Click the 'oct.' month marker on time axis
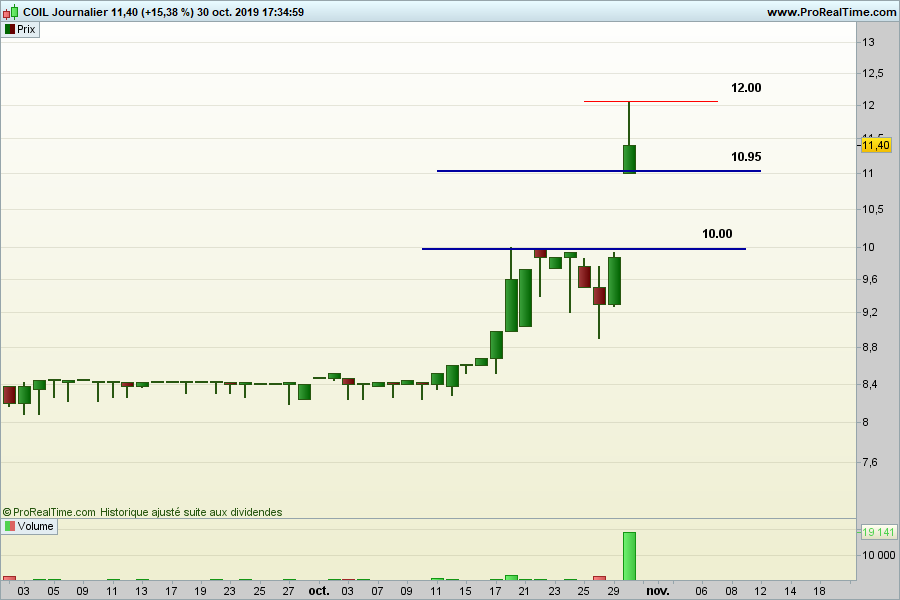This screenshot has height=600, width=900. pyautogui.click(x=318, y=591)
